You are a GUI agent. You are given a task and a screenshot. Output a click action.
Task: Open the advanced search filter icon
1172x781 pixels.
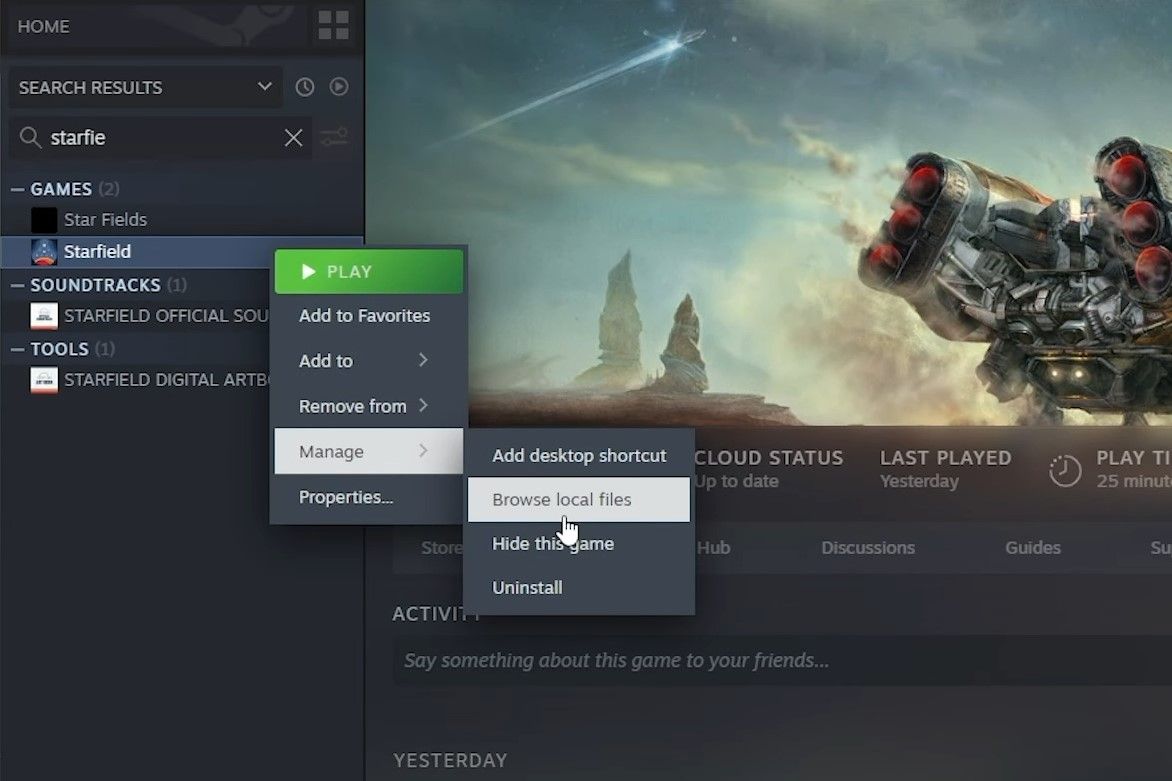334,137
